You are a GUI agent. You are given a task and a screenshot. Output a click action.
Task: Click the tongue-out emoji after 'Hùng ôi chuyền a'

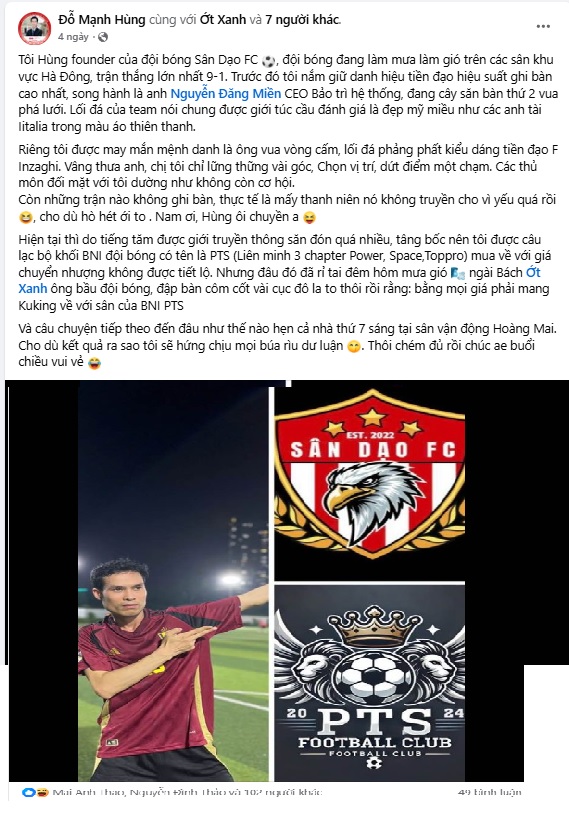coord(310,217)
